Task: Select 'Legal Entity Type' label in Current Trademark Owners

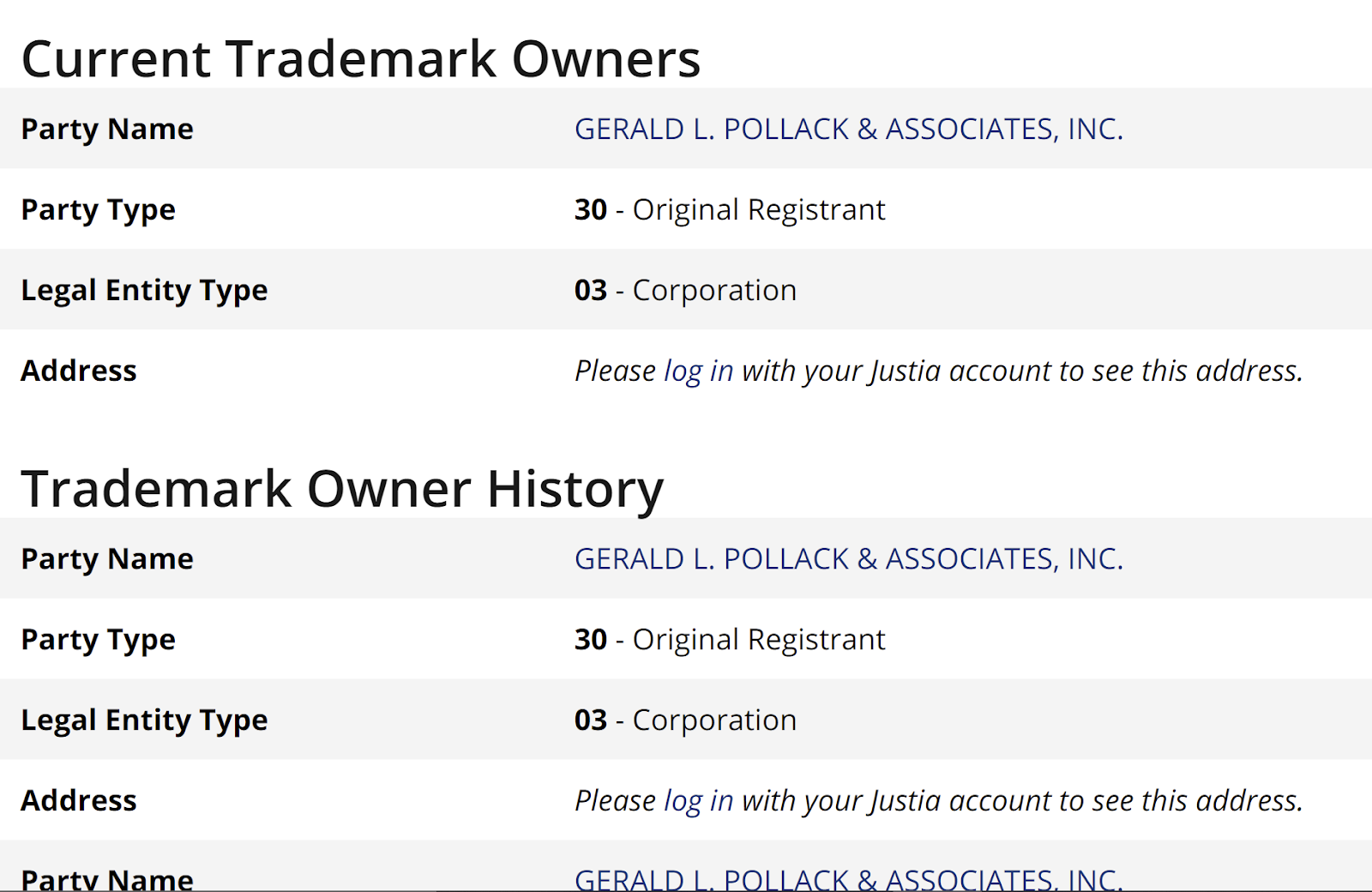Action: point(144,291)
